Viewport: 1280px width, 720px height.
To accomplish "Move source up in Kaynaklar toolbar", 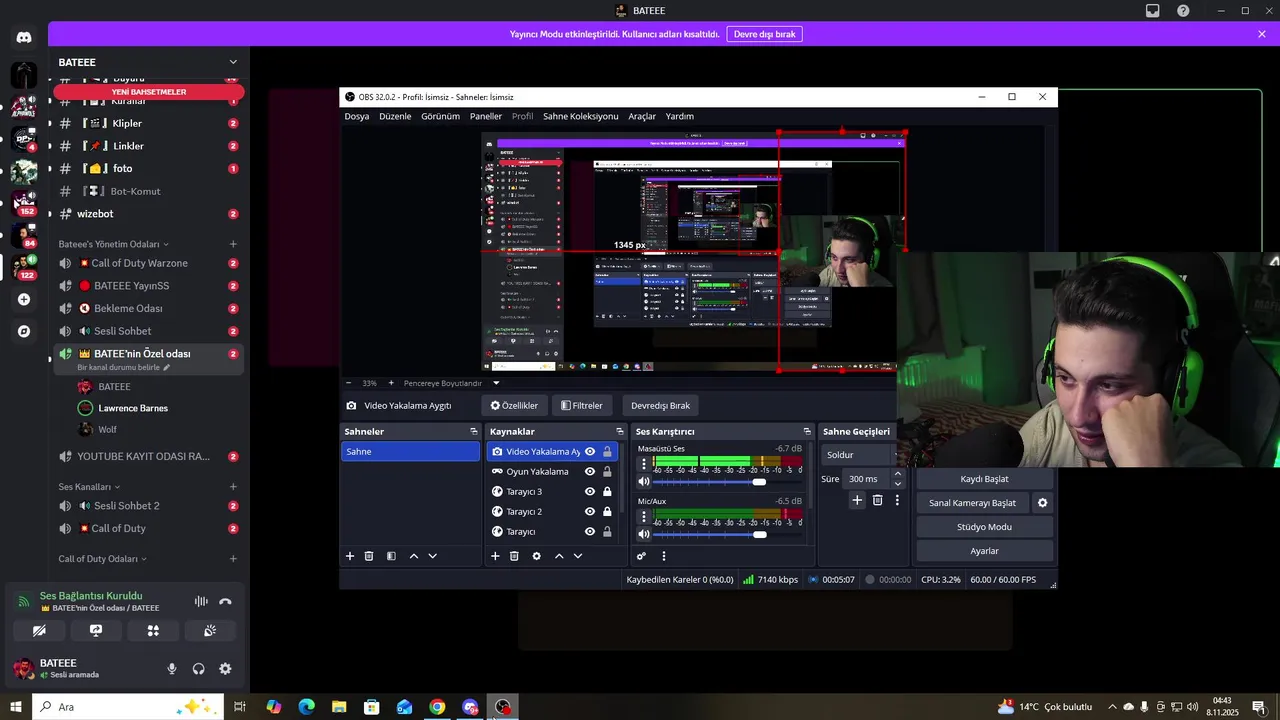I will 559,556.
